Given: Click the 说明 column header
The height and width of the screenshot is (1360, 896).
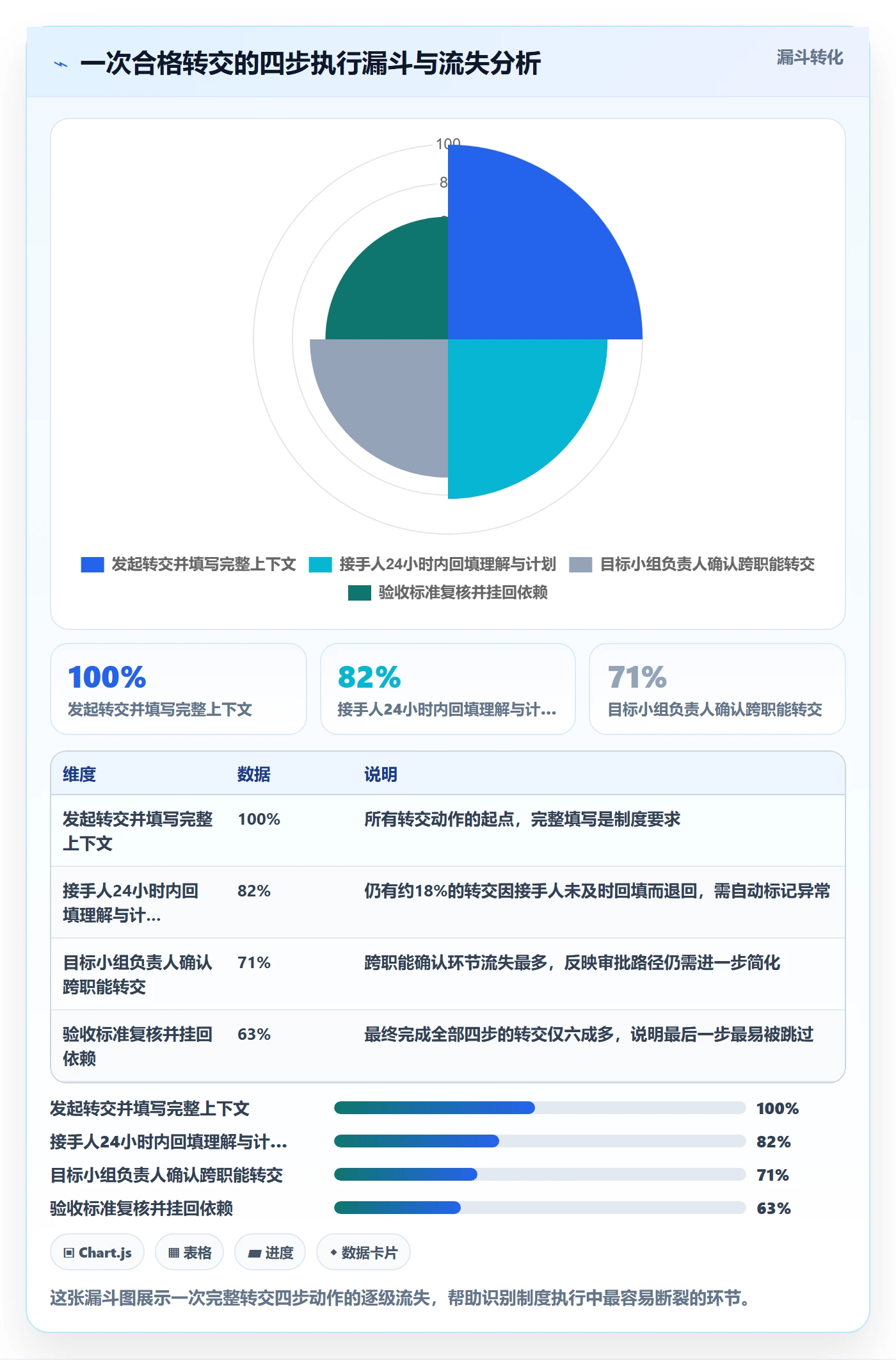Looking at the screenshot, I should tap(381, 774).
